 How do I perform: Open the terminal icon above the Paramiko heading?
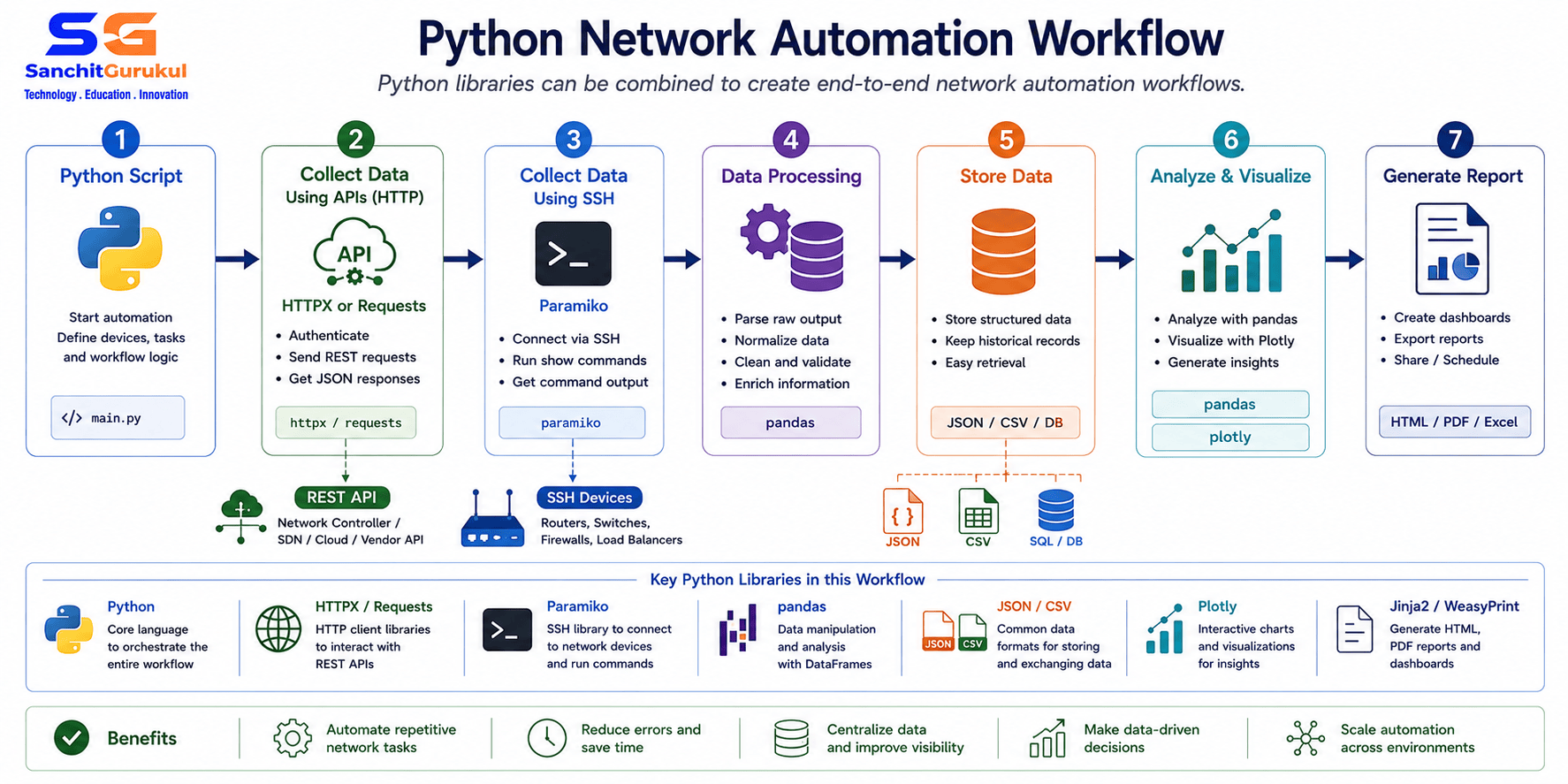[x=573, y=254]
